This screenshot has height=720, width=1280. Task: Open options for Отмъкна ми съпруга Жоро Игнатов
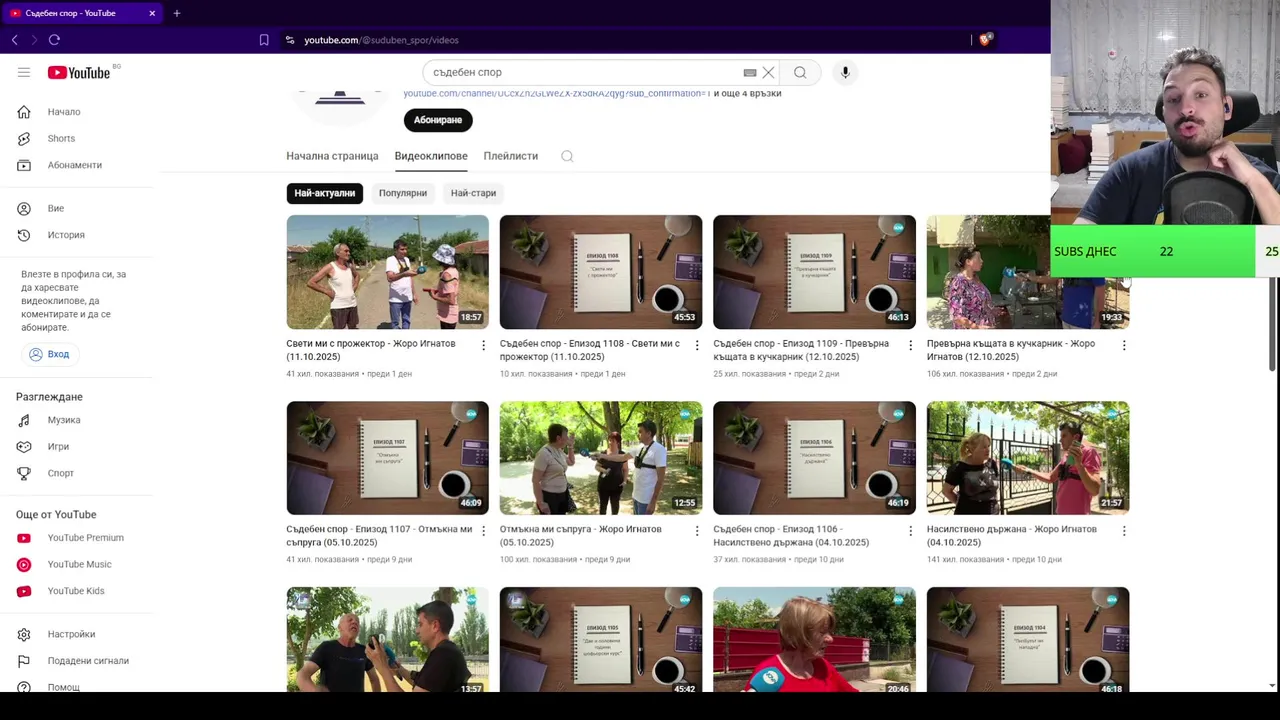tap(697, 531)
